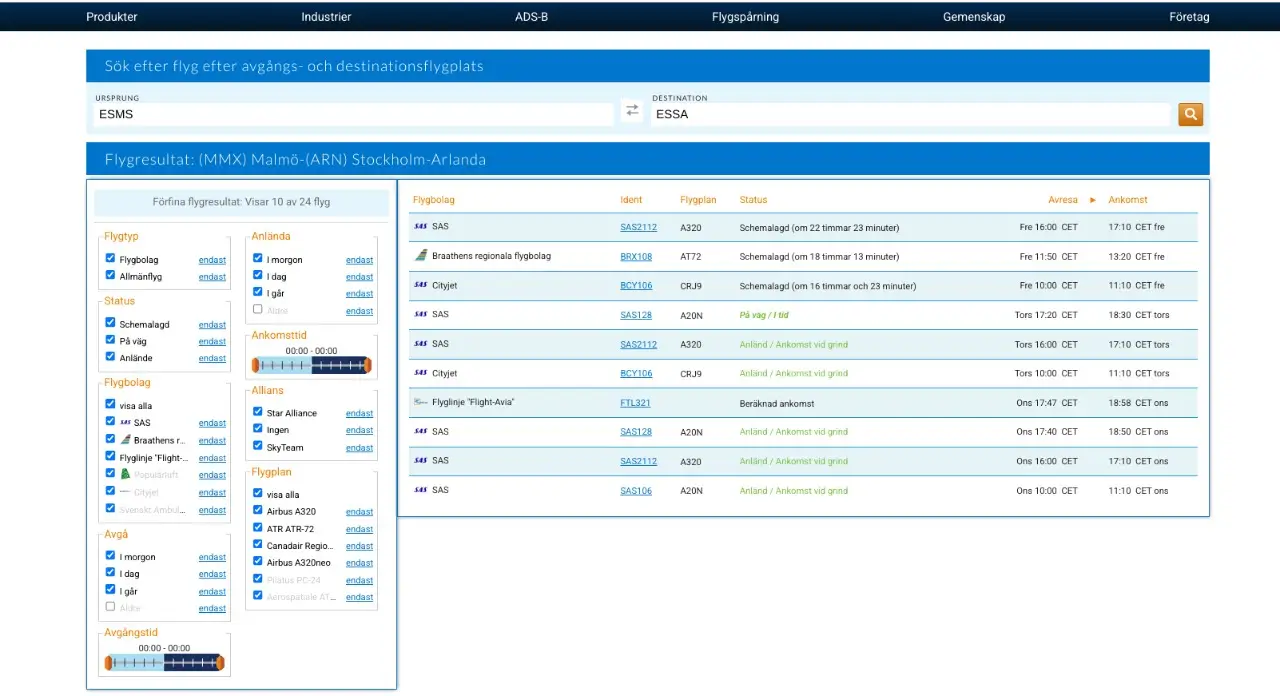Click endast next to Anlände status

(x=212, y=358)
